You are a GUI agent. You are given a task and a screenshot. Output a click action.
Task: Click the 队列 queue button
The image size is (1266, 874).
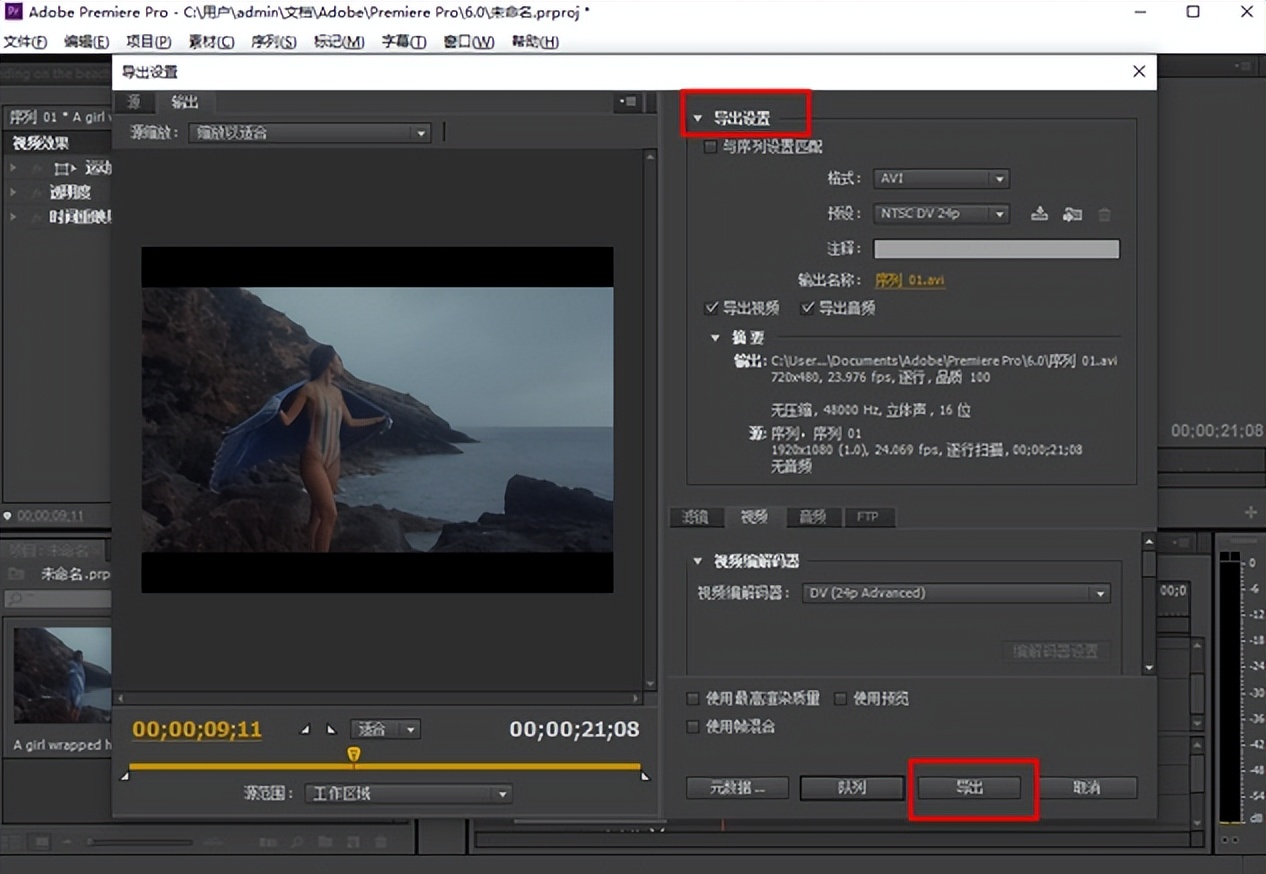[851, 788]
